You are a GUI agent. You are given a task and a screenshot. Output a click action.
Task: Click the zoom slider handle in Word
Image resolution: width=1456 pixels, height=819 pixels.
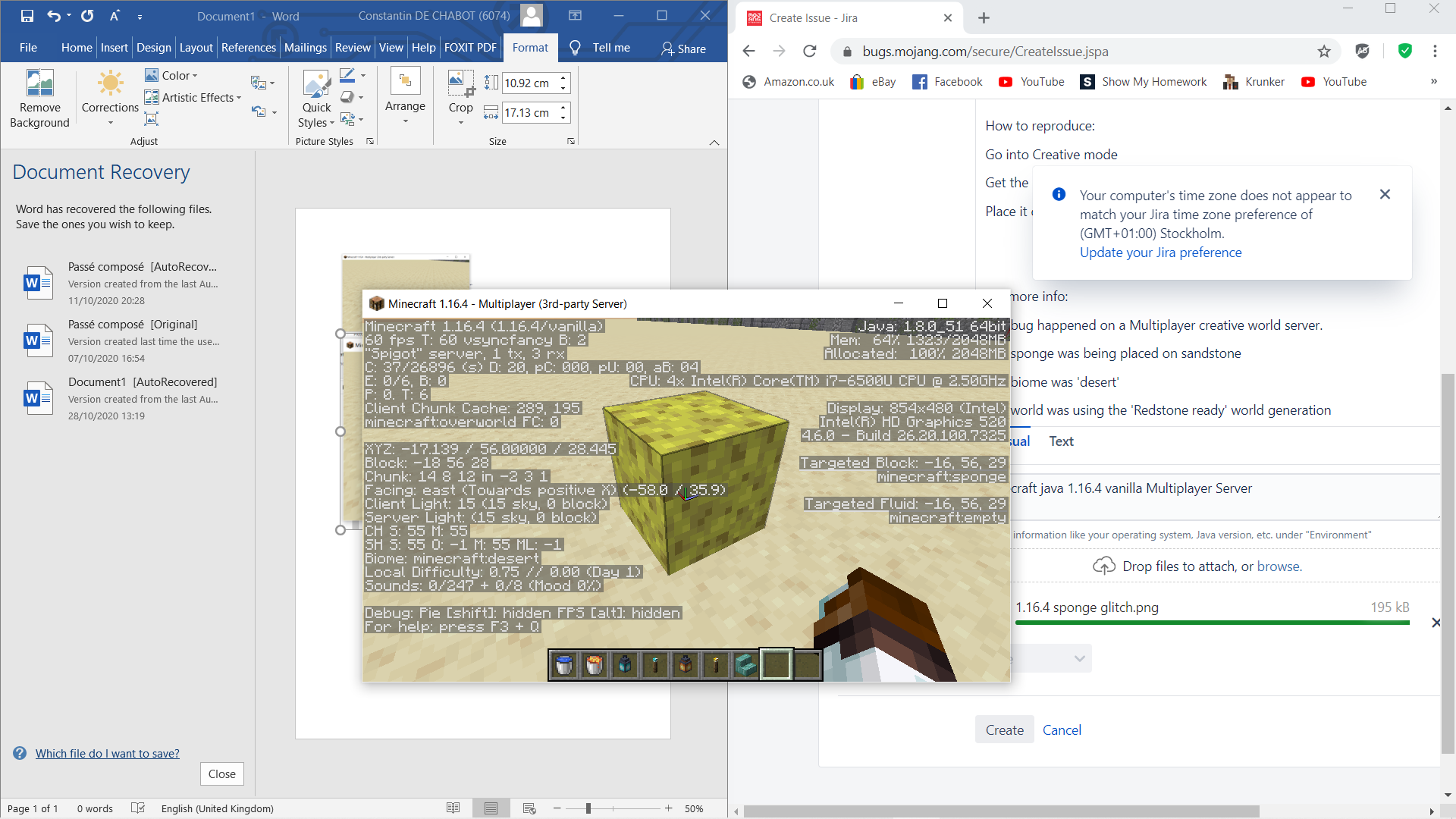[x=588, y=808]
